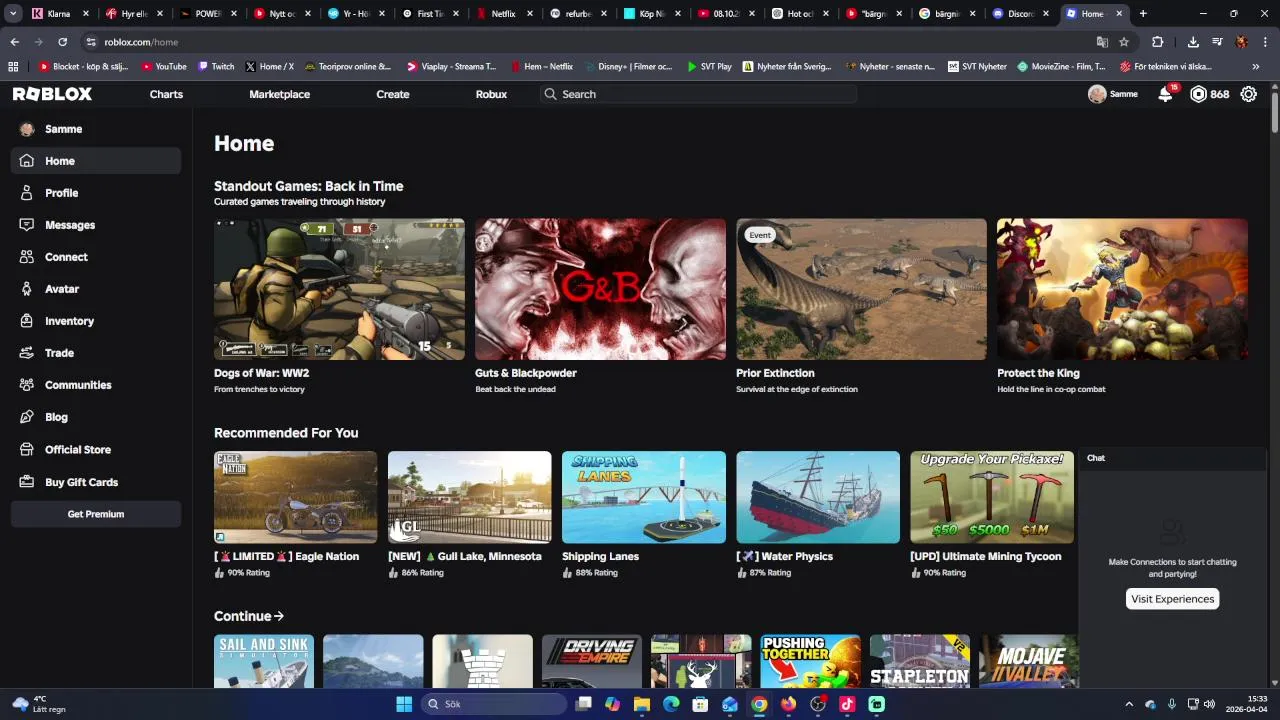
Task: Click the Roblox Search field
Action: click(698, 94)
